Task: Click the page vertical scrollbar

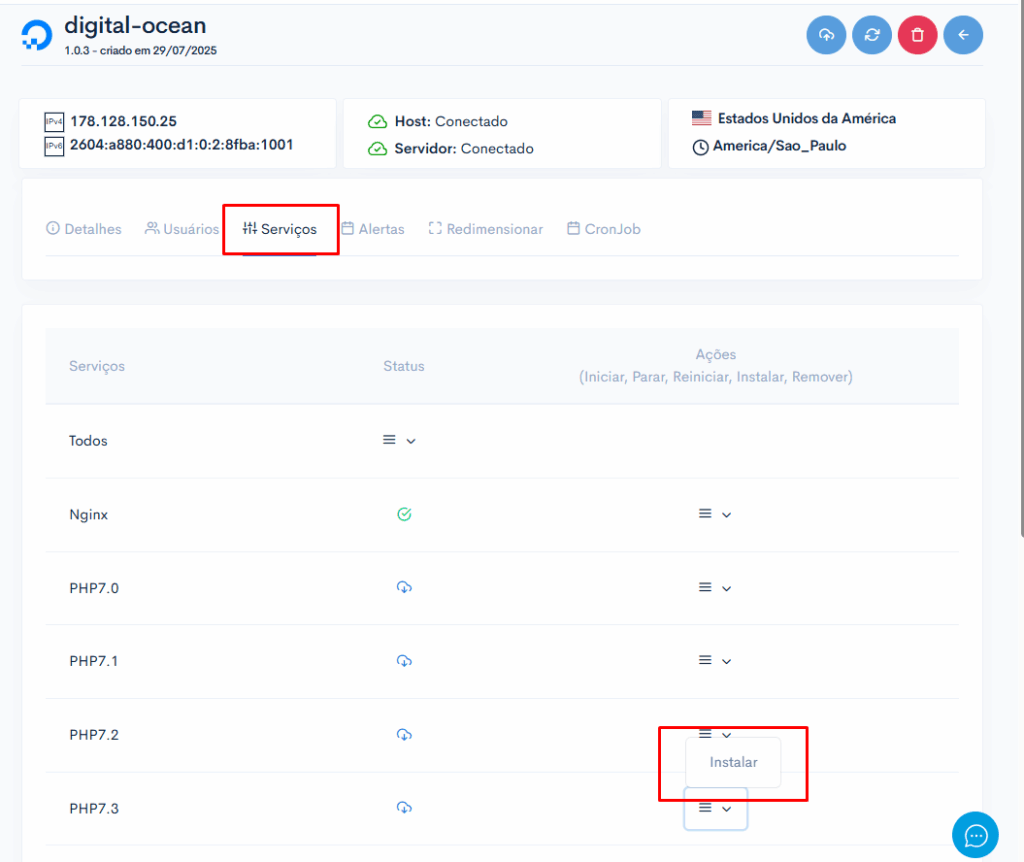Action: coord(1022,268)
